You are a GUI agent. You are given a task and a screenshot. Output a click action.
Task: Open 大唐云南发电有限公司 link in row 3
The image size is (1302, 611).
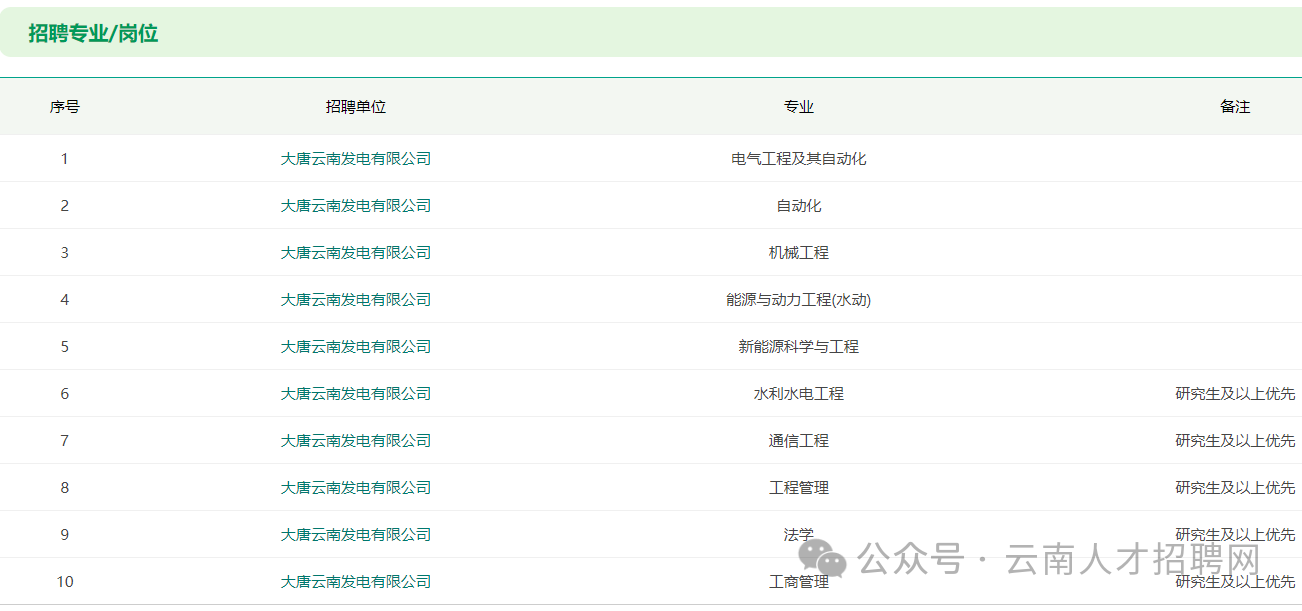tap(355, 252)
